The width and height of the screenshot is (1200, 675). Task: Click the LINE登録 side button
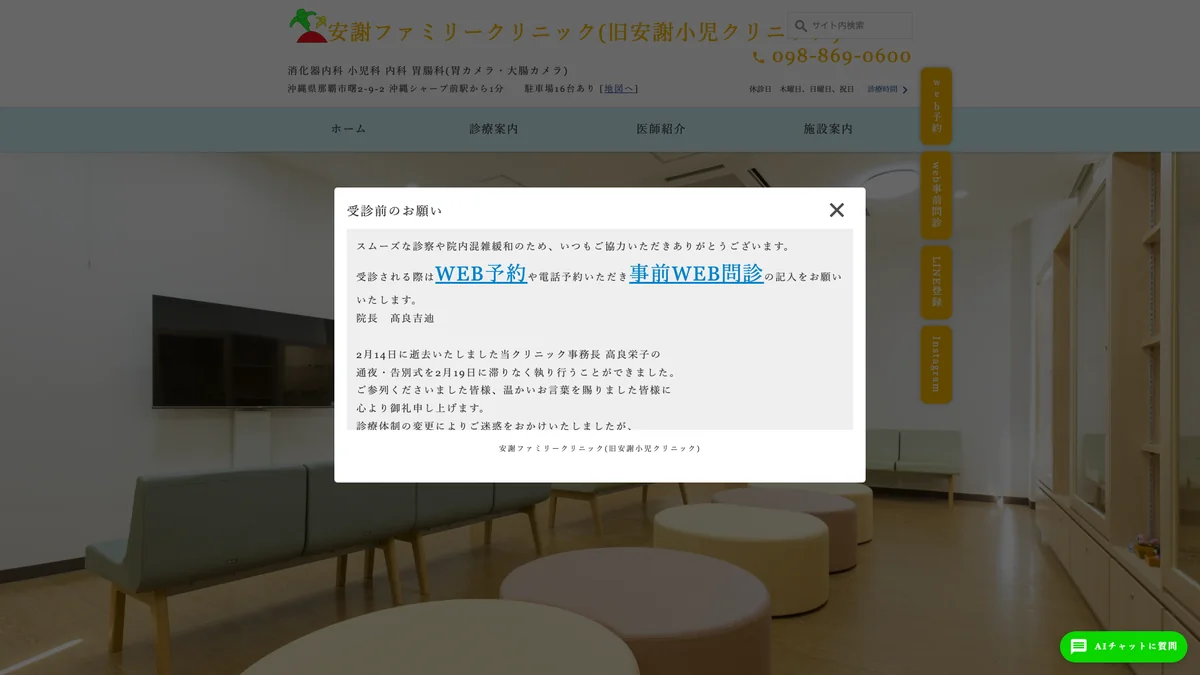[936, 282]
